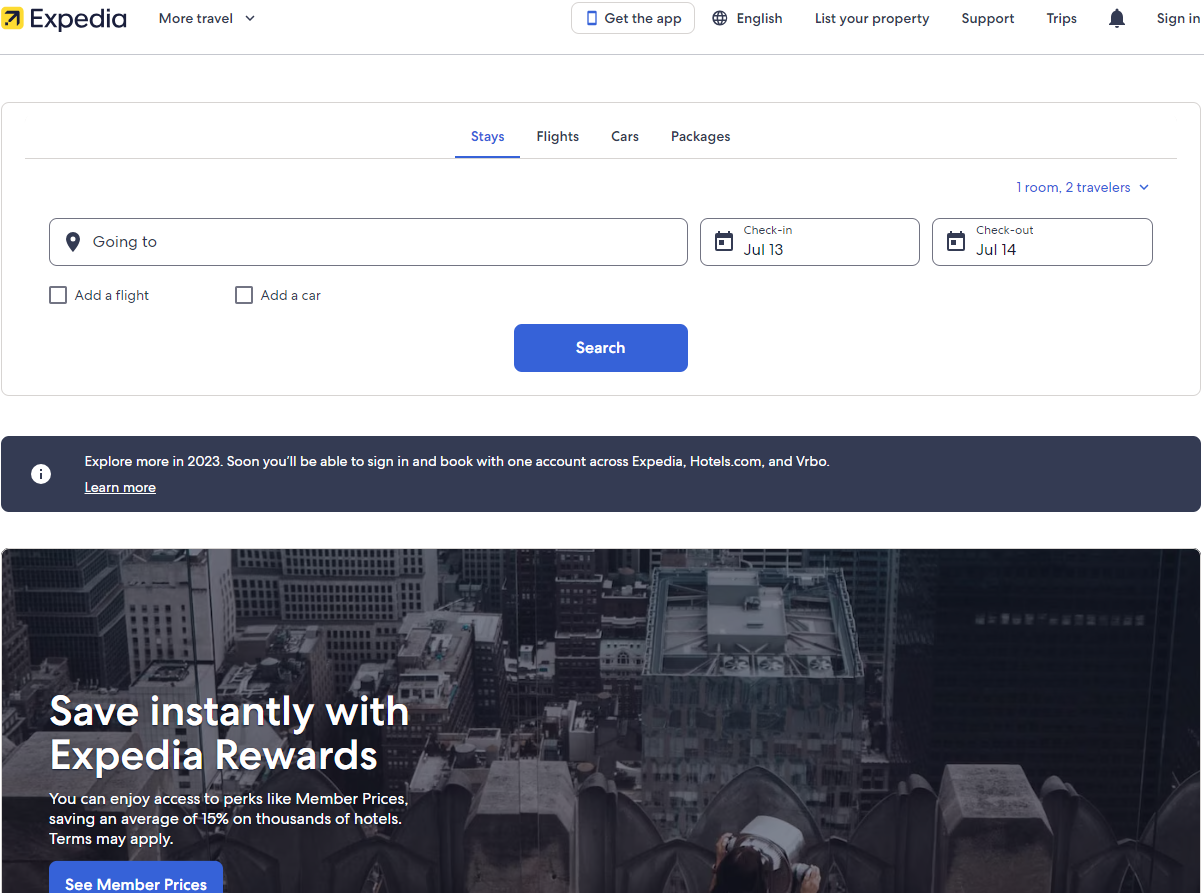Click the Sign in link

pos(1179,18)
